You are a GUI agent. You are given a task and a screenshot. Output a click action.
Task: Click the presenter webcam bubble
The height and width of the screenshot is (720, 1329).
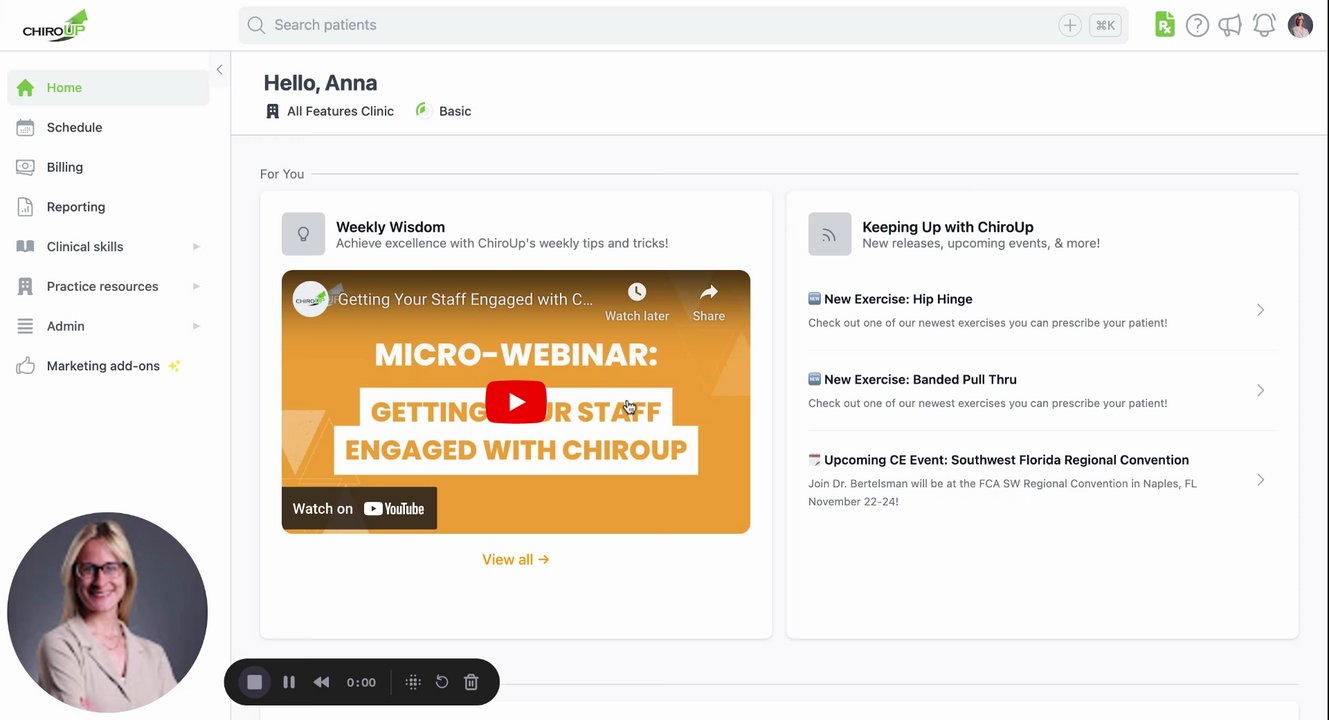pos(108,612)
